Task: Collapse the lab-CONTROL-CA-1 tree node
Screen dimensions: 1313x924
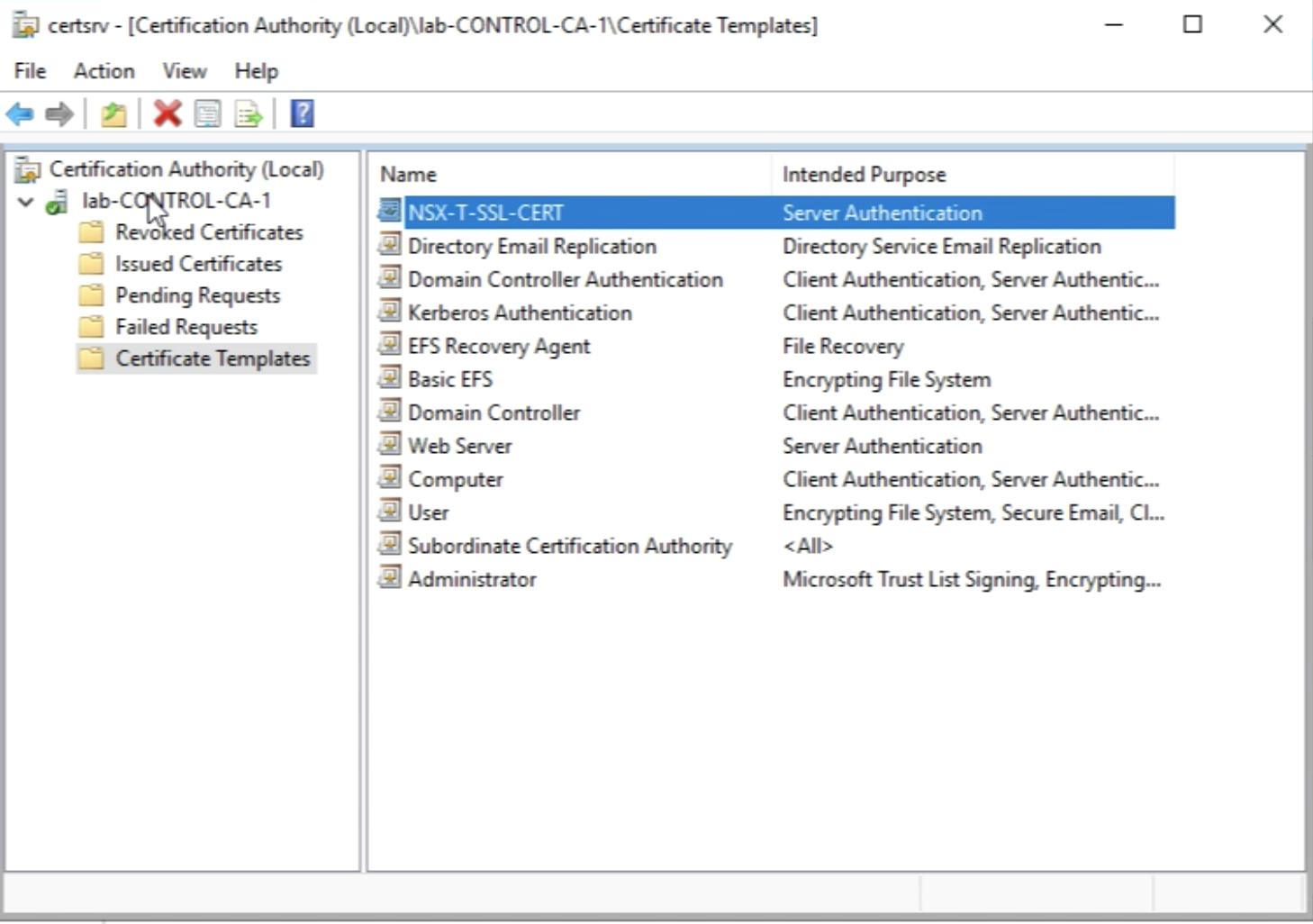Action: (26, 202)
